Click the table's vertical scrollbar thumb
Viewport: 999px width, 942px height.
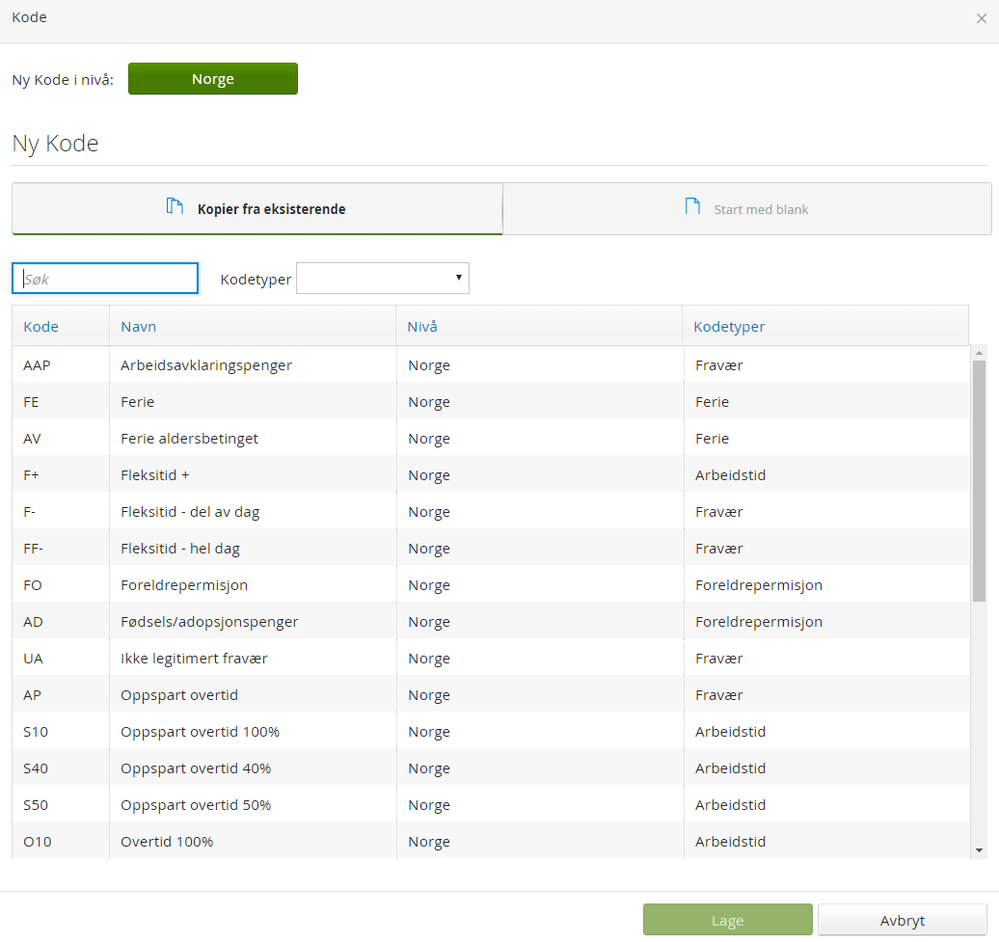(x=979, y=481)
